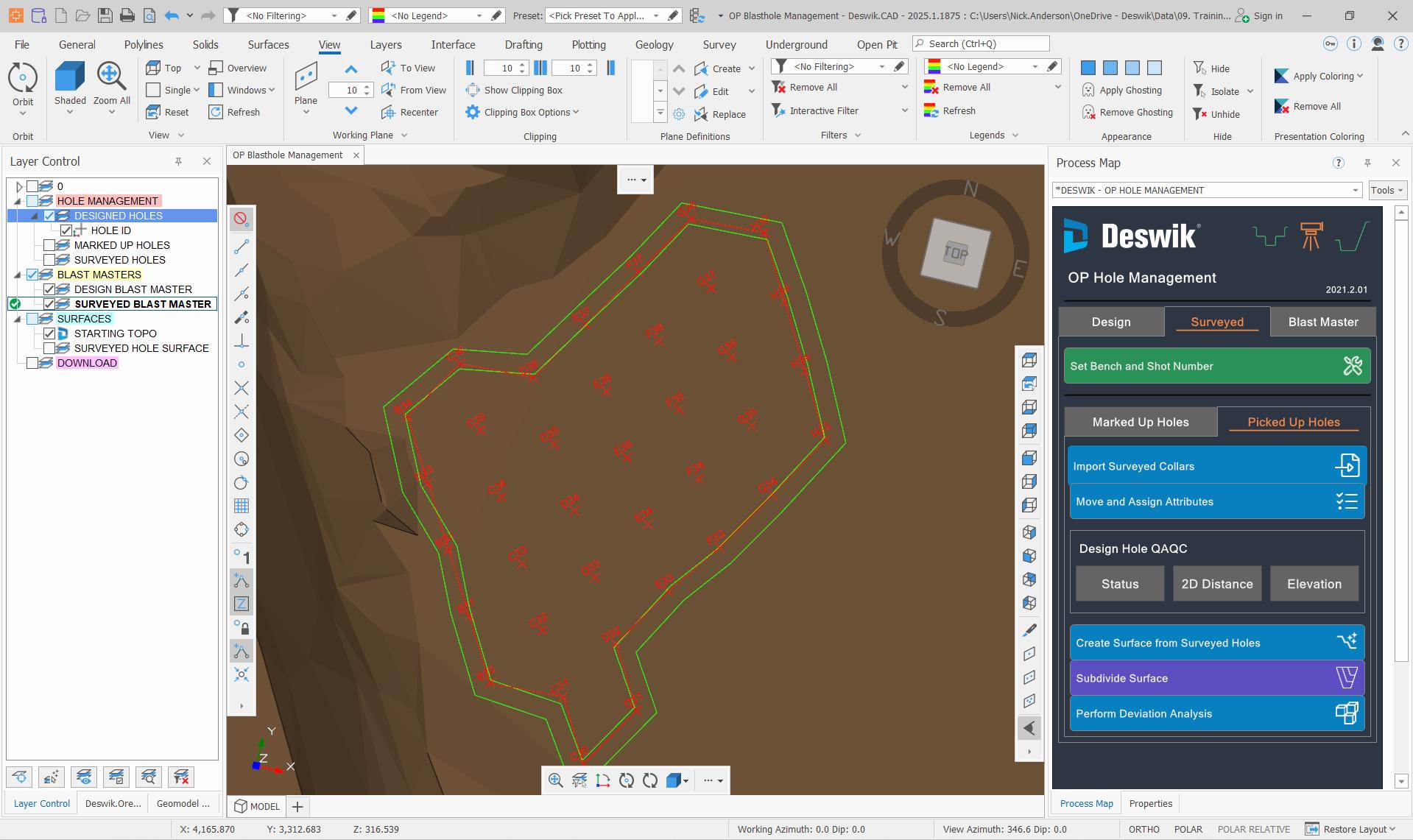Screen dimensions: 1413x840
Task: Click Process Map vertical scrollbar down arrow
Action: pos(1401,781)
